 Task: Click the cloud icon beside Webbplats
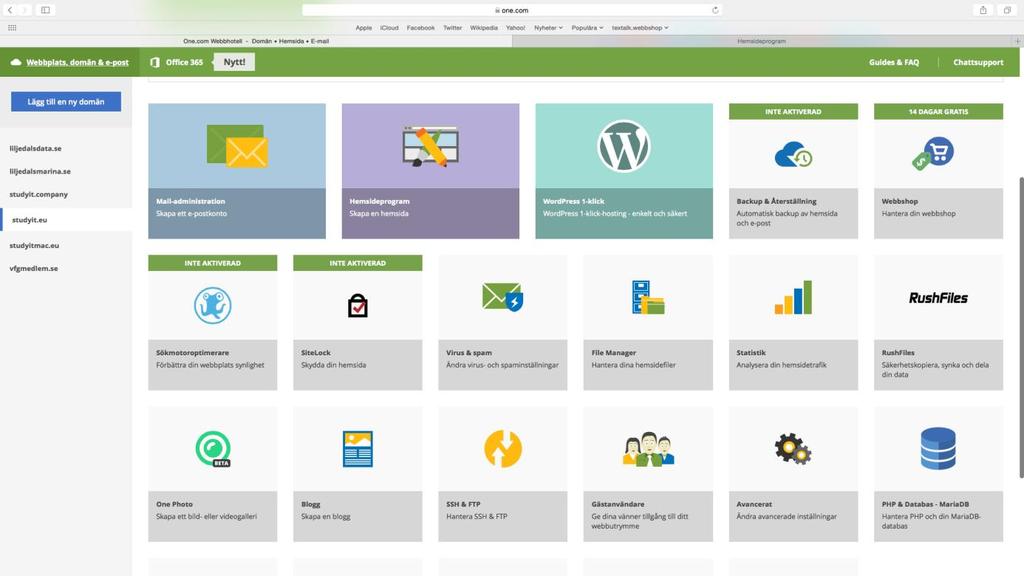(x=16, y=62)
